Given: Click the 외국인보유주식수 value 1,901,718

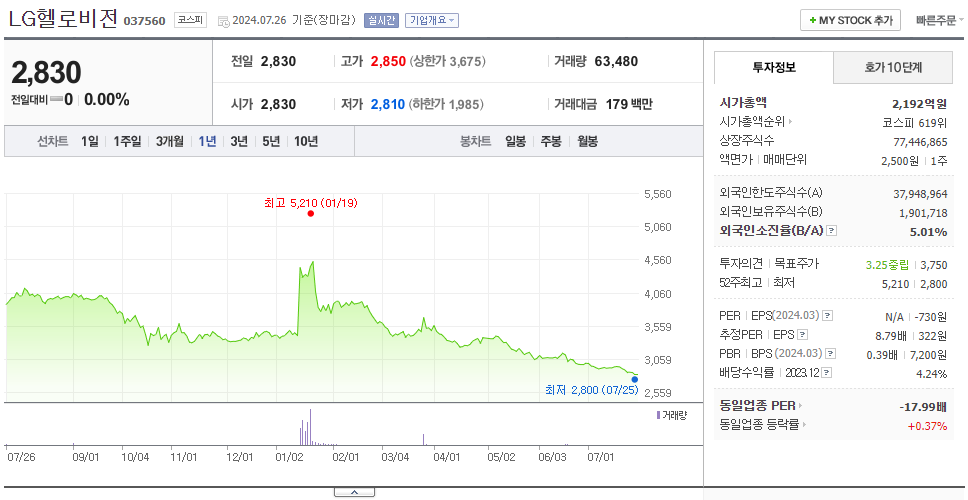Looking at the screenshot, I should [924, 213].
